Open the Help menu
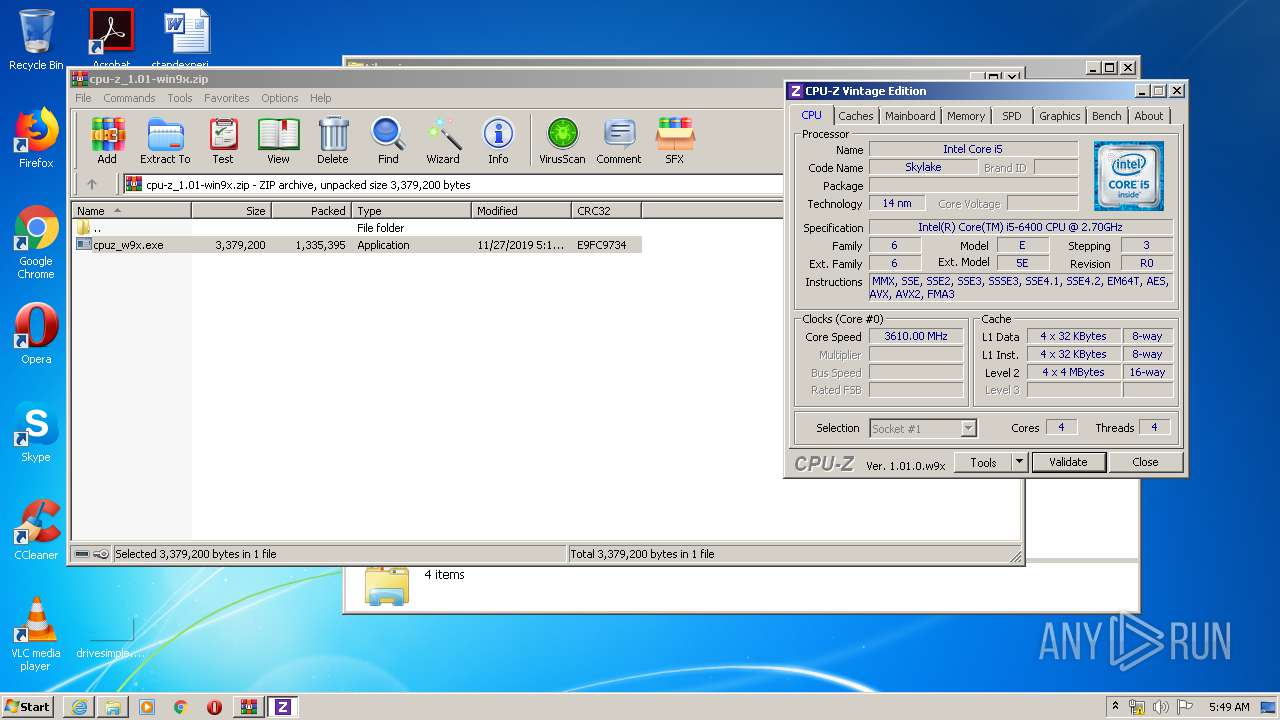 click(x=320, y=98)
